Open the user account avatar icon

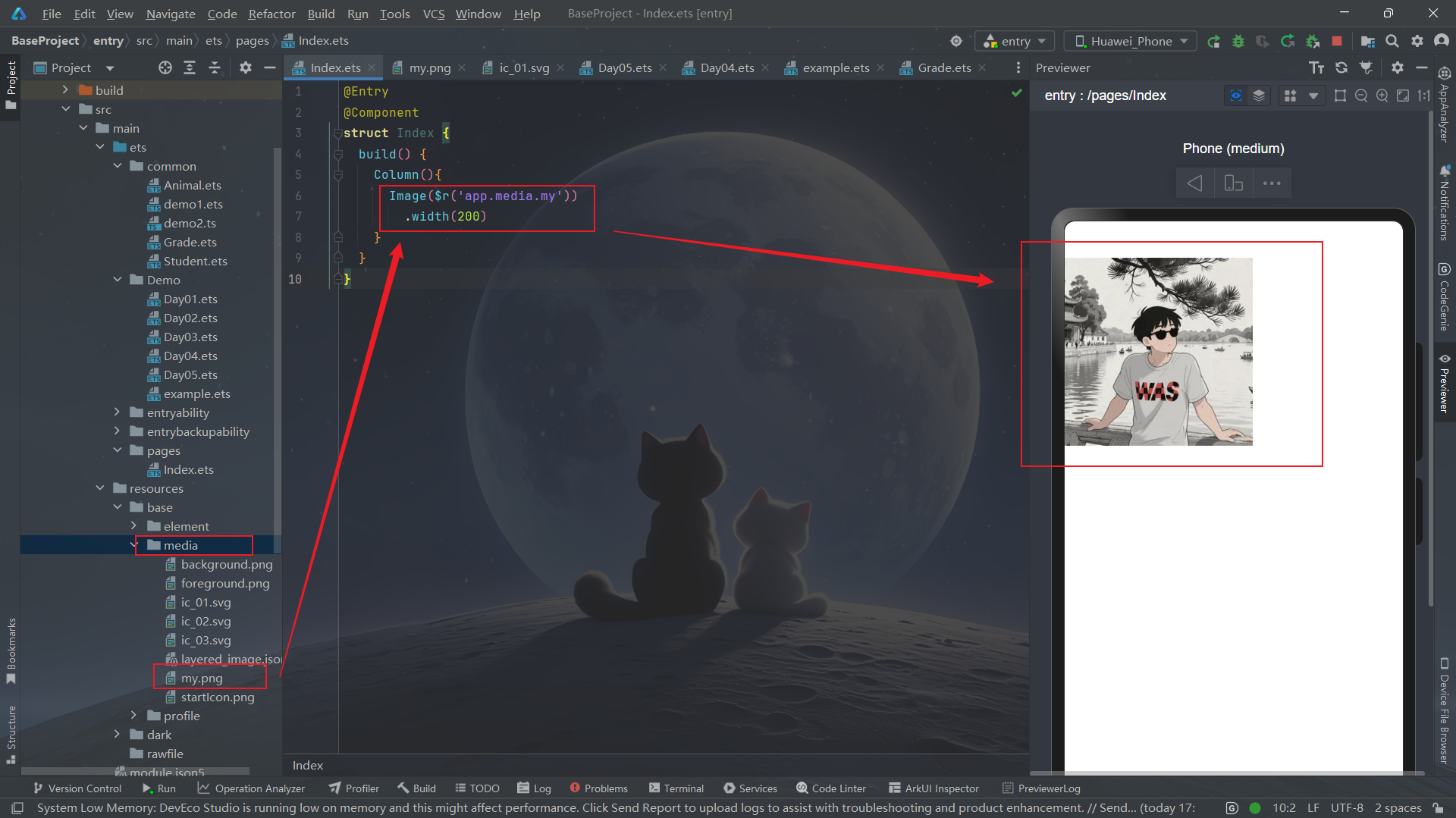1442,41
